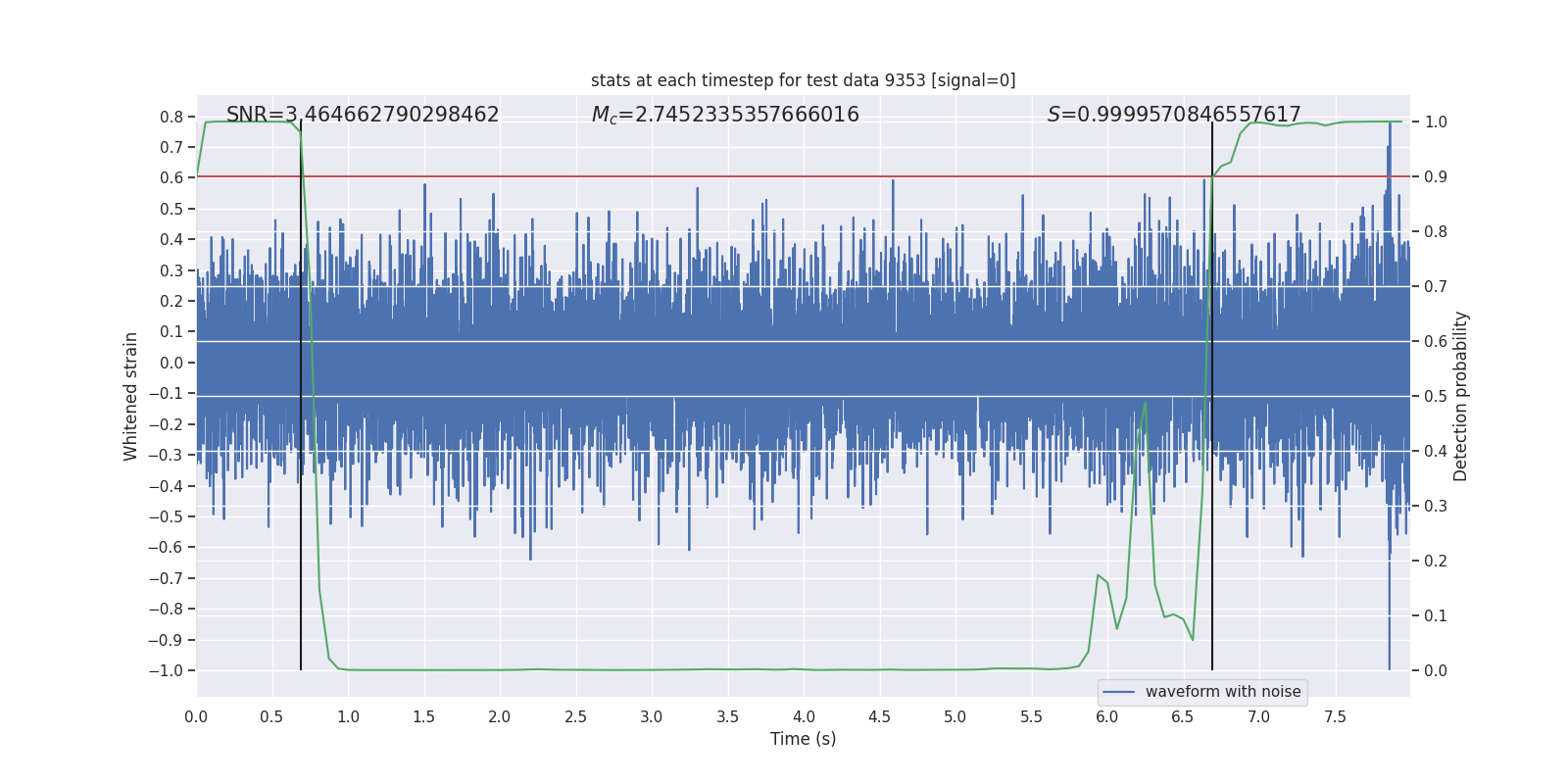Select the 5.5 tick on the Time axis
1568x784 pixels.
(1031, 716)
